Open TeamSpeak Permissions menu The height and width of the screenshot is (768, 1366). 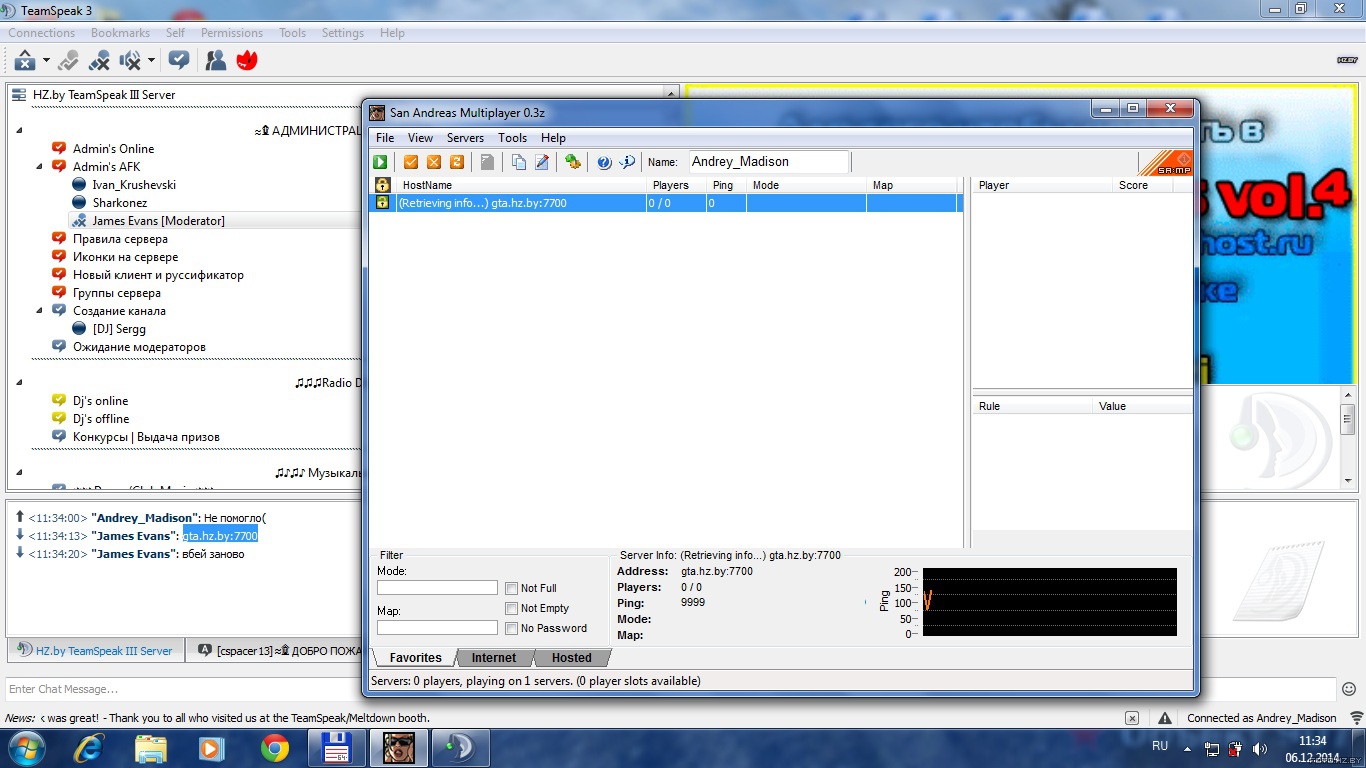point(232,33)
